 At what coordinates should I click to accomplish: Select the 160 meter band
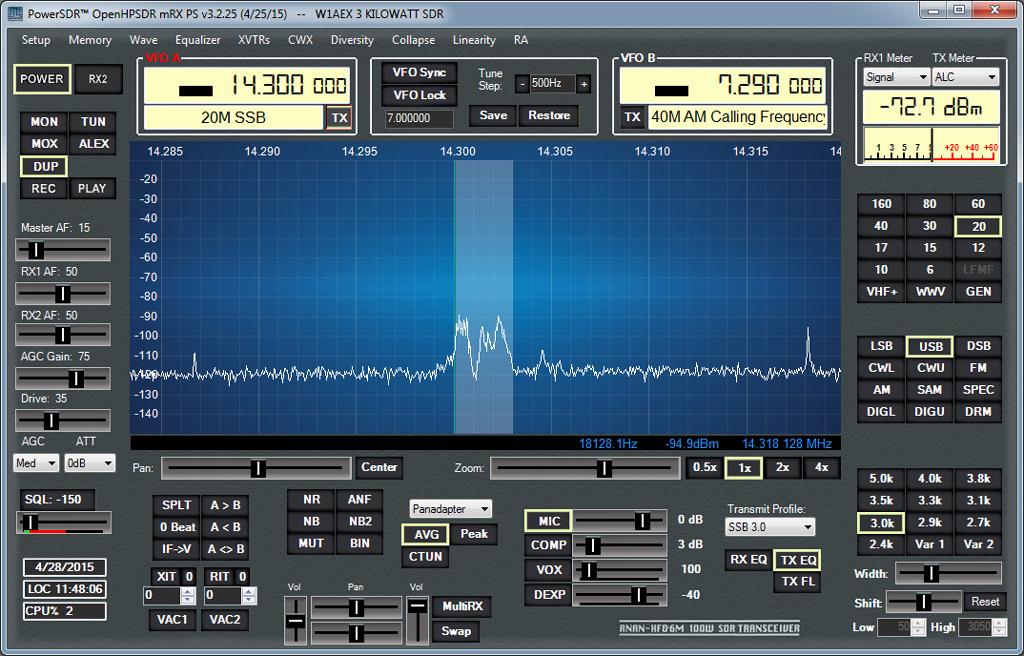point(881,204)
